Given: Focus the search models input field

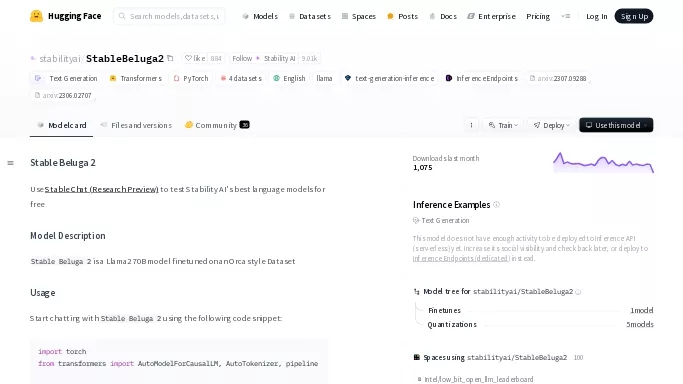Looking at the screenshot, I should 169,16.
